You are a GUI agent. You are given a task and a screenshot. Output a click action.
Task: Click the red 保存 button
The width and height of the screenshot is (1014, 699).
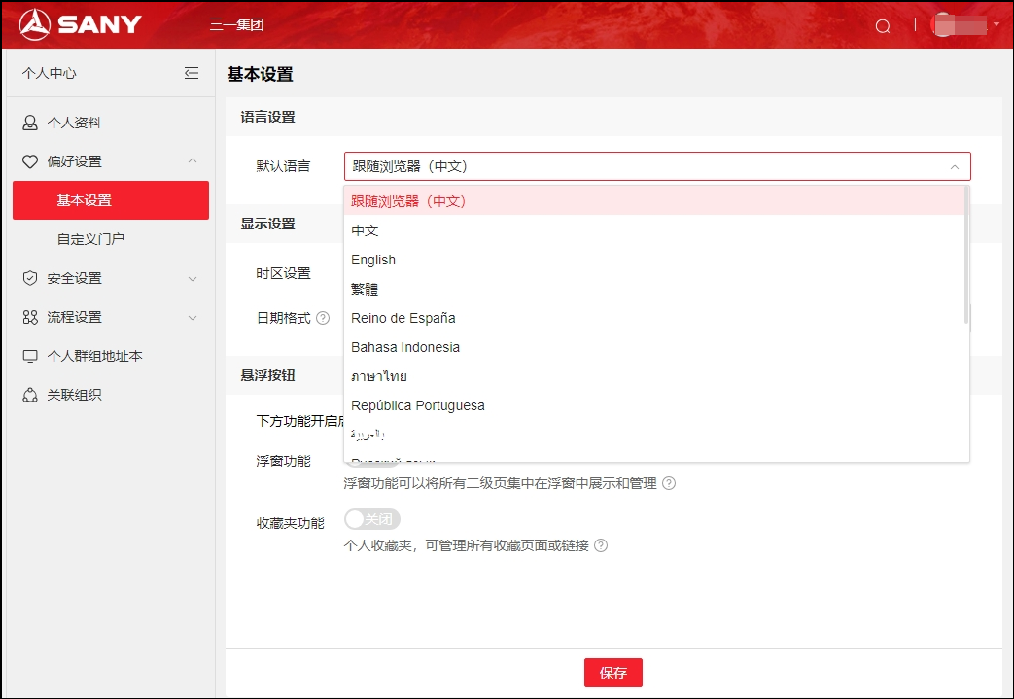coord(613,672)
